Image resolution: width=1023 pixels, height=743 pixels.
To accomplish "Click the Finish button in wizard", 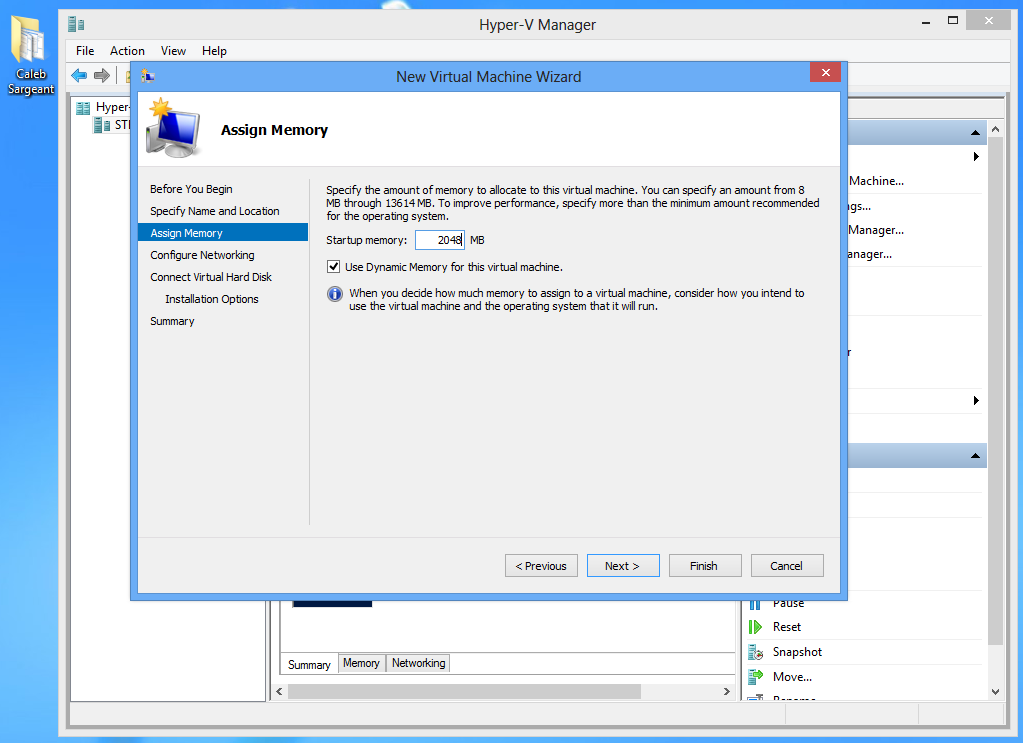I will (x=705, y=566).
